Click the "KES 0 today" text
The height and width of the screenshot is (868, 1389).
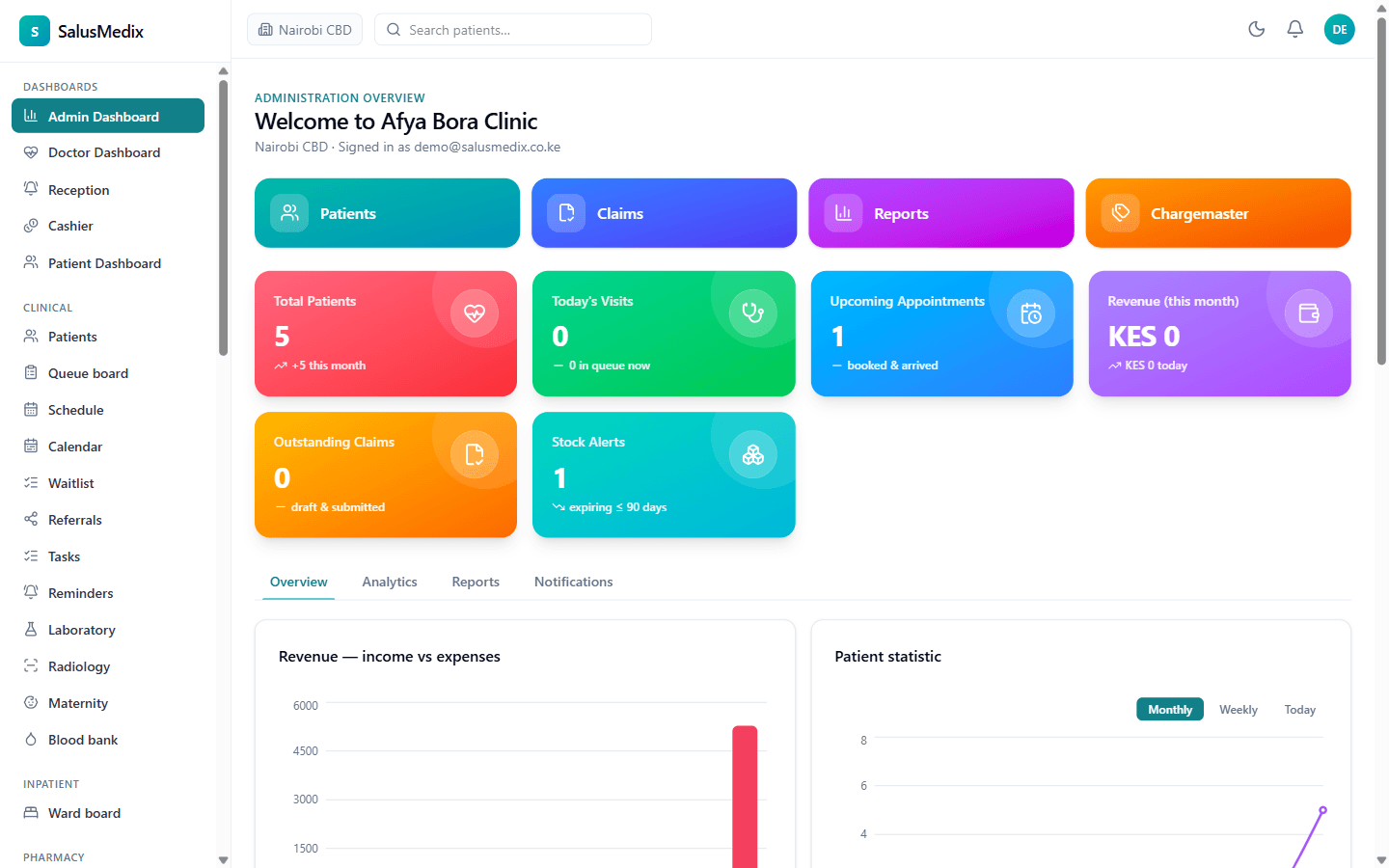tap(1157, 366)
